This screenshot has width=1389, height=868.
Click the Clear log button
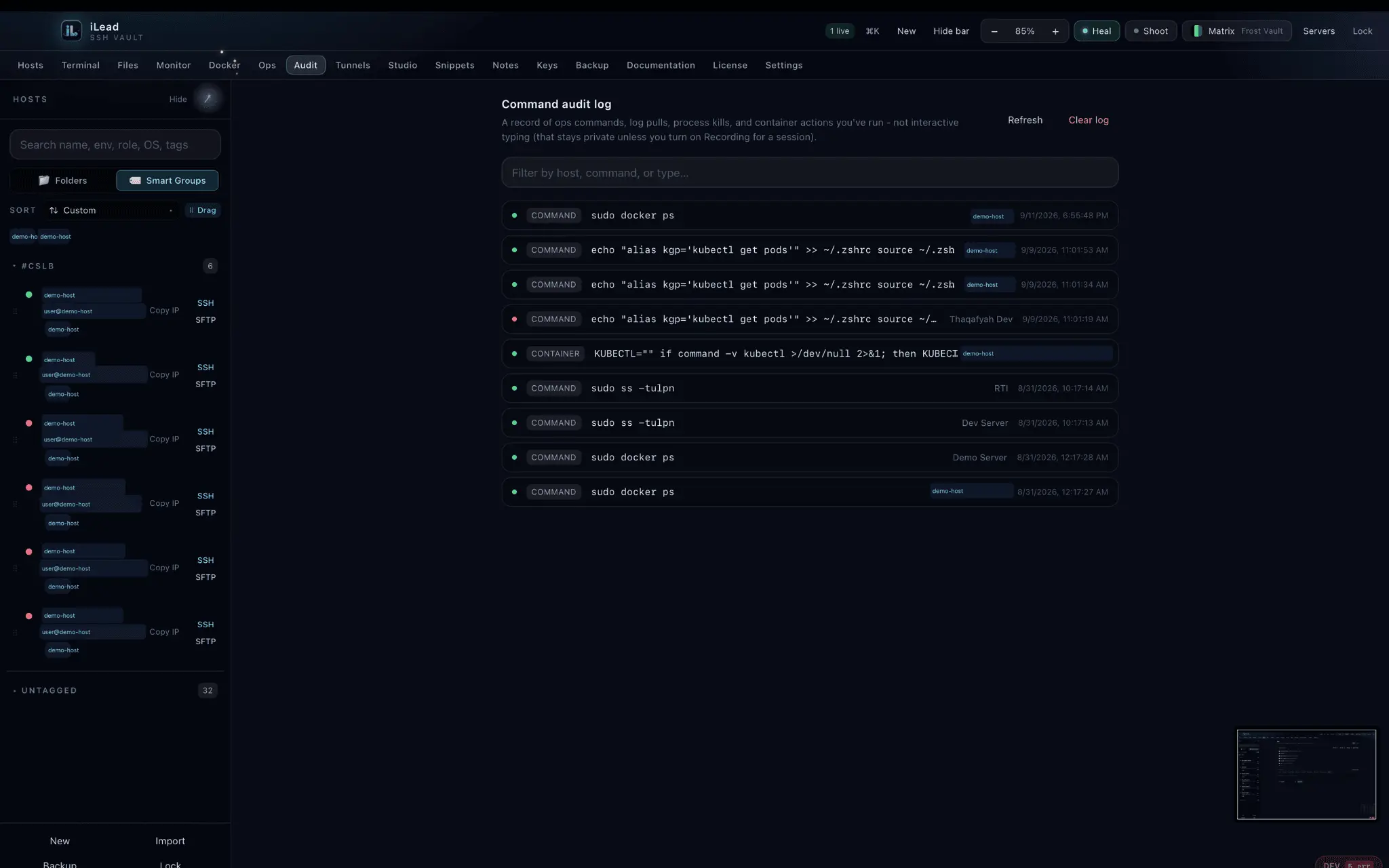1089,120
